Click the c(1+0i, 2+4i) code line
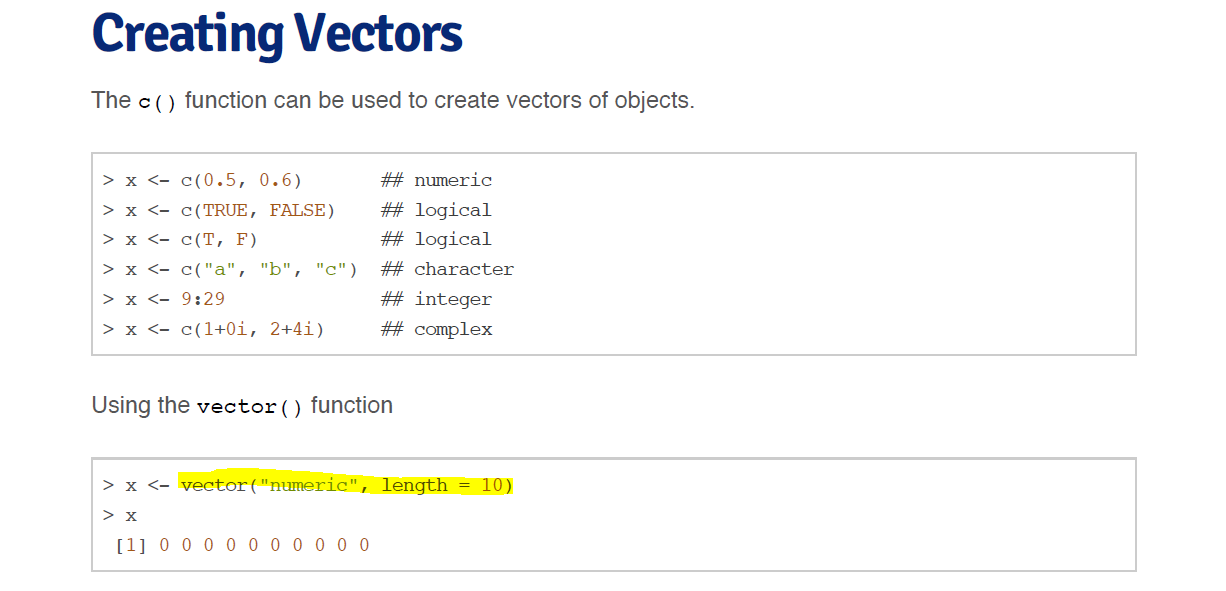This screenshot has height=591, width=1226. 213,329
